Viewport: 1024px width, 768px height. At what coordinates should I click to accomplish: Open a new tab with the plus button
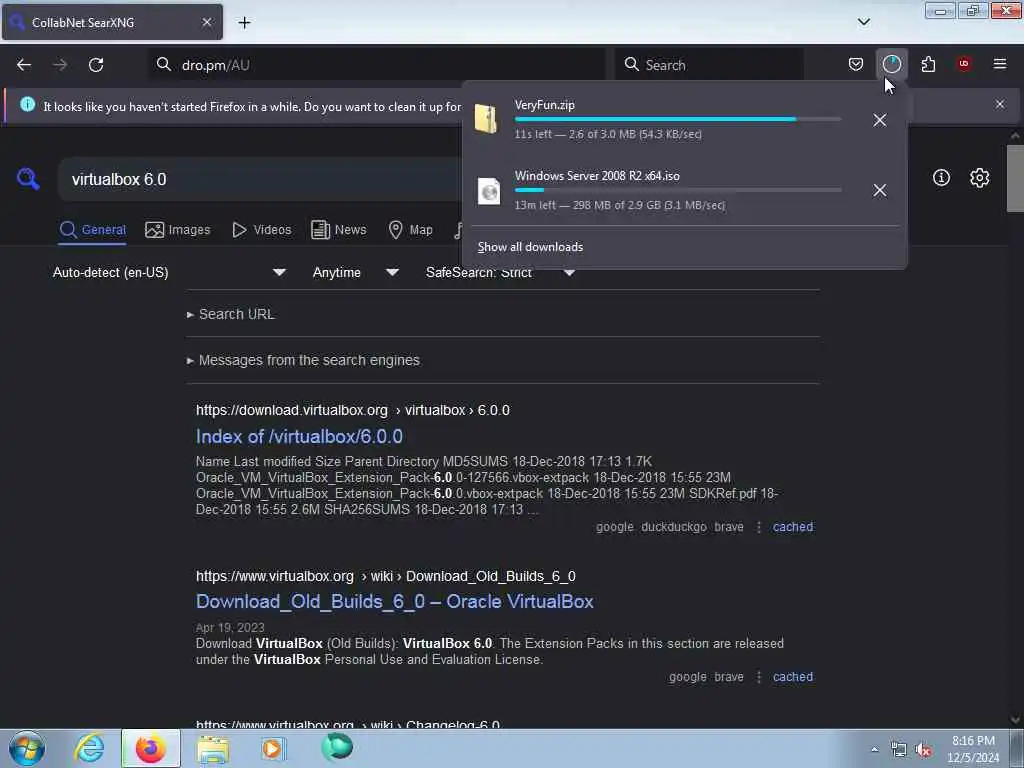pos(244,23)
